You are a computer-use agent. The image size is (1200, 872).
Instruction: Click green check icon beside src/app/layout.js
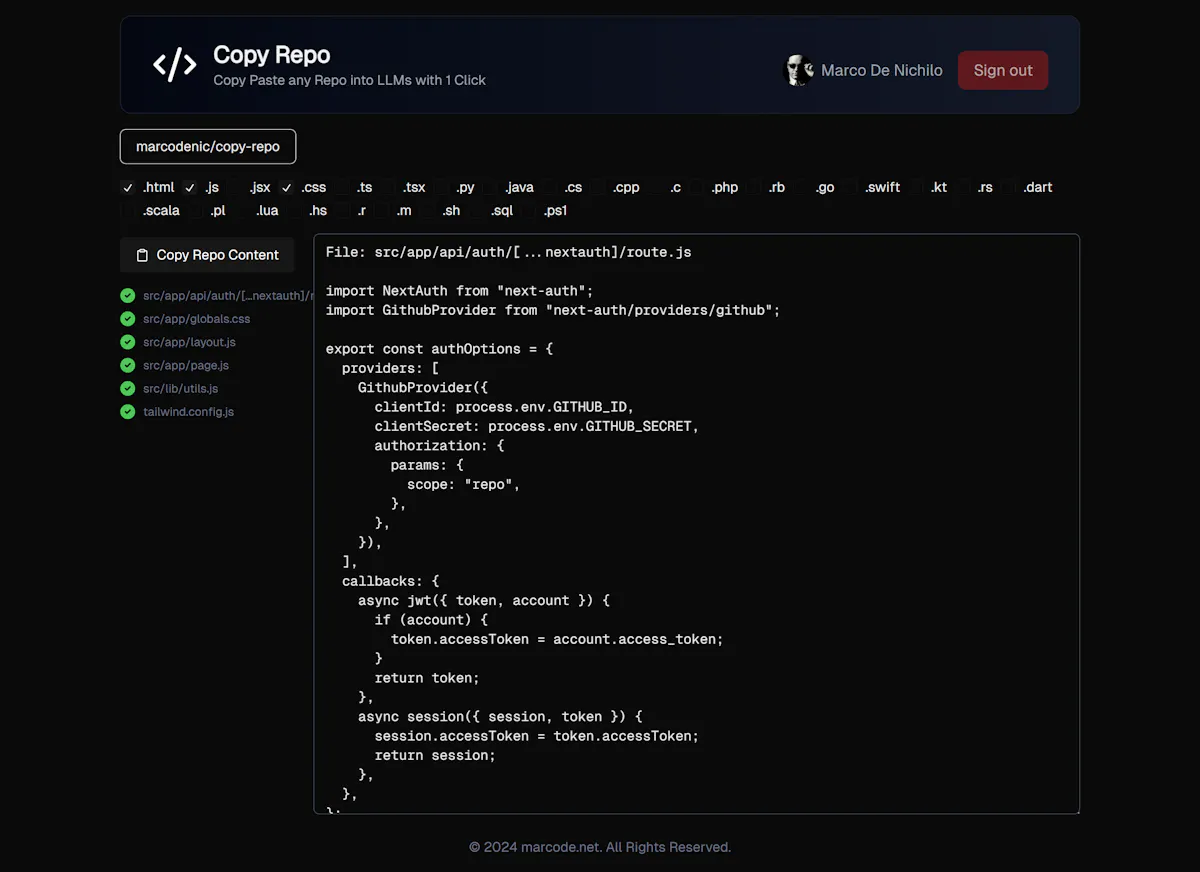(x=127, y=342)
